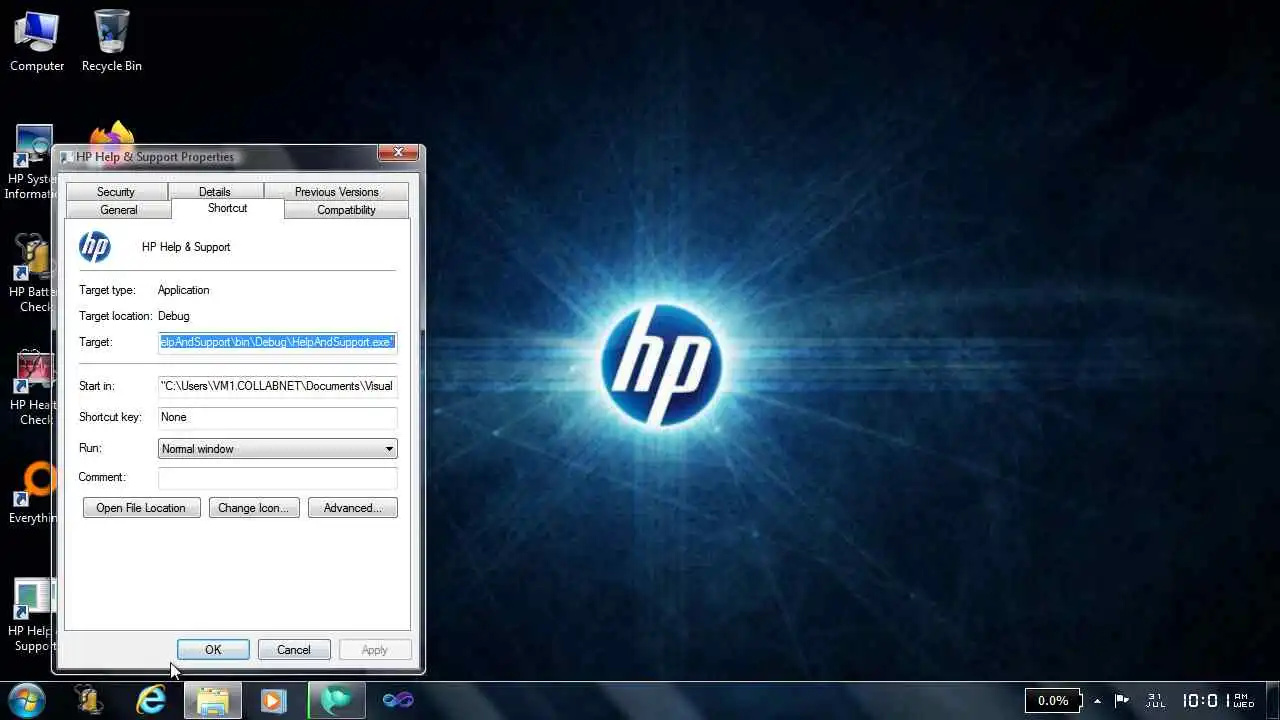Screen dimensions: 1280x720
Task: Click the HP Help & Support name field
Action: pos(186,247)
